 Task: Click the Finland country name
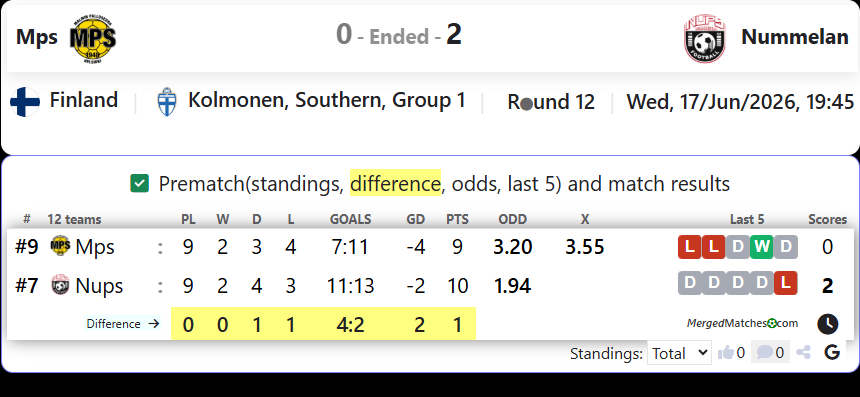pos(84,100)
